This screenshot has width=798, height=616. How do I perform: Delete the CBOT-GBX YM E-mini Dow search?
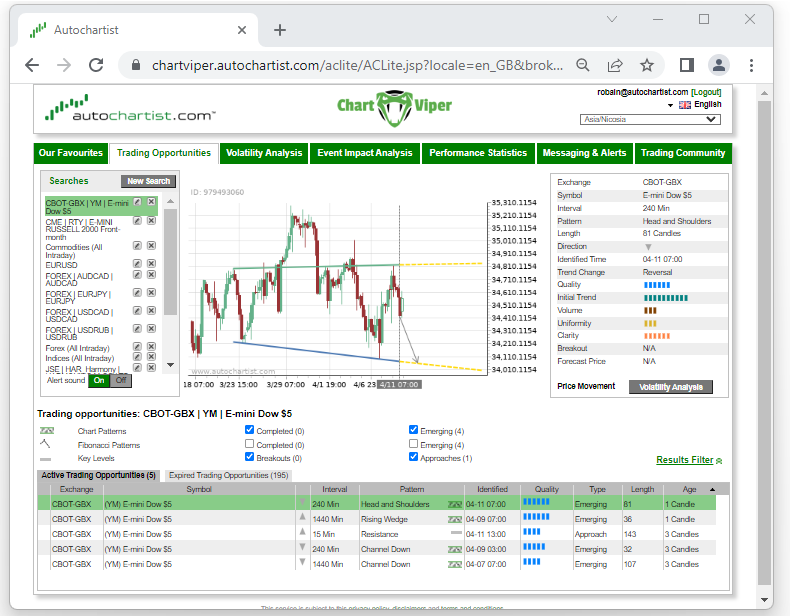pyautogui.click(x=151, y=202)
